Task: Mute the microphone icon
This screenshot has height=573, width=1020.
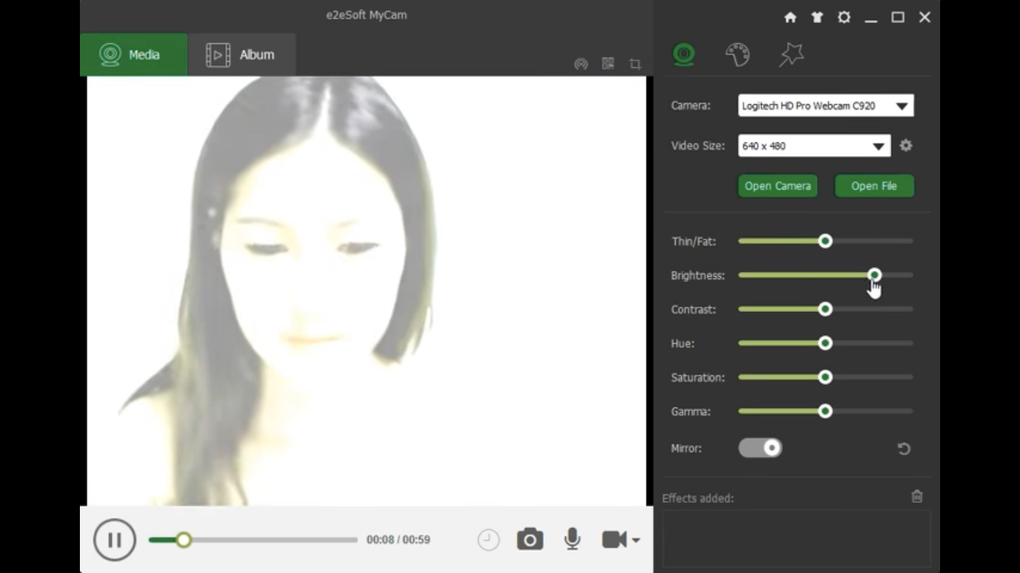Action: (x=572, y=539)
